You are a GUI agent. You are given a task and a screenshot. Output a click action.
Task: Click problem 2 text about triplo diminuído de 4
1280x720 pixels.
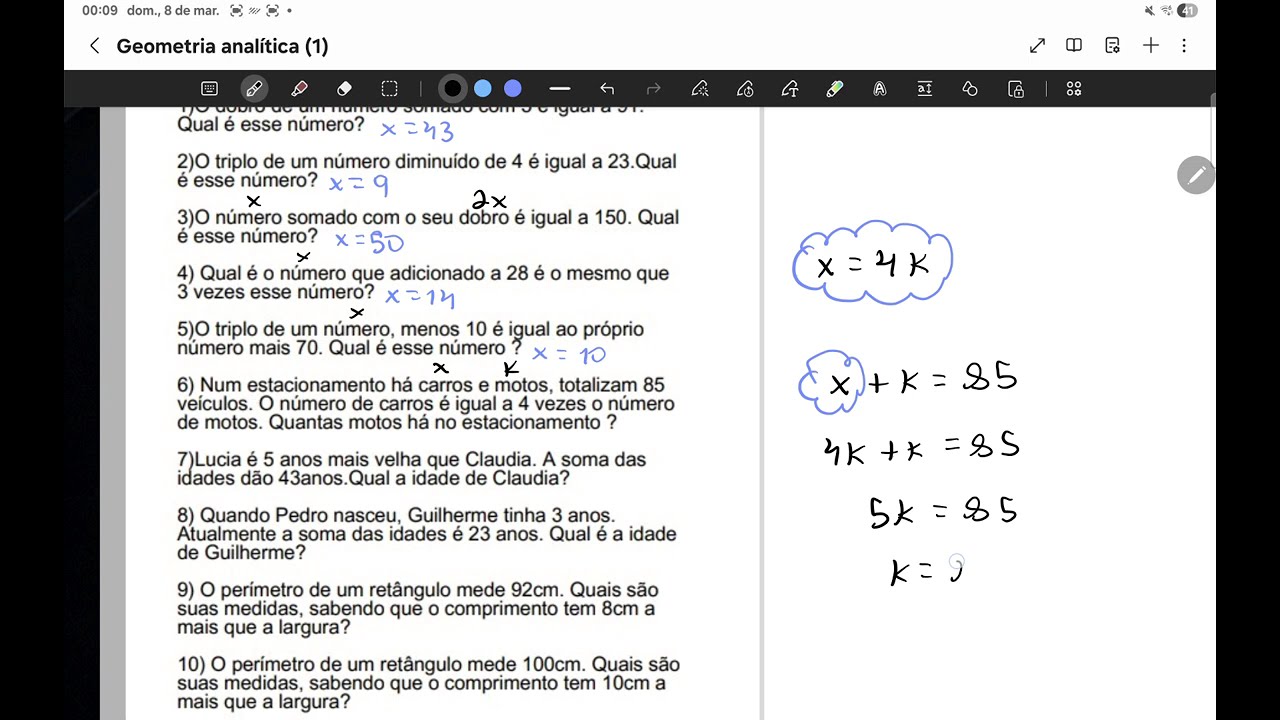(x=427, y=171)
